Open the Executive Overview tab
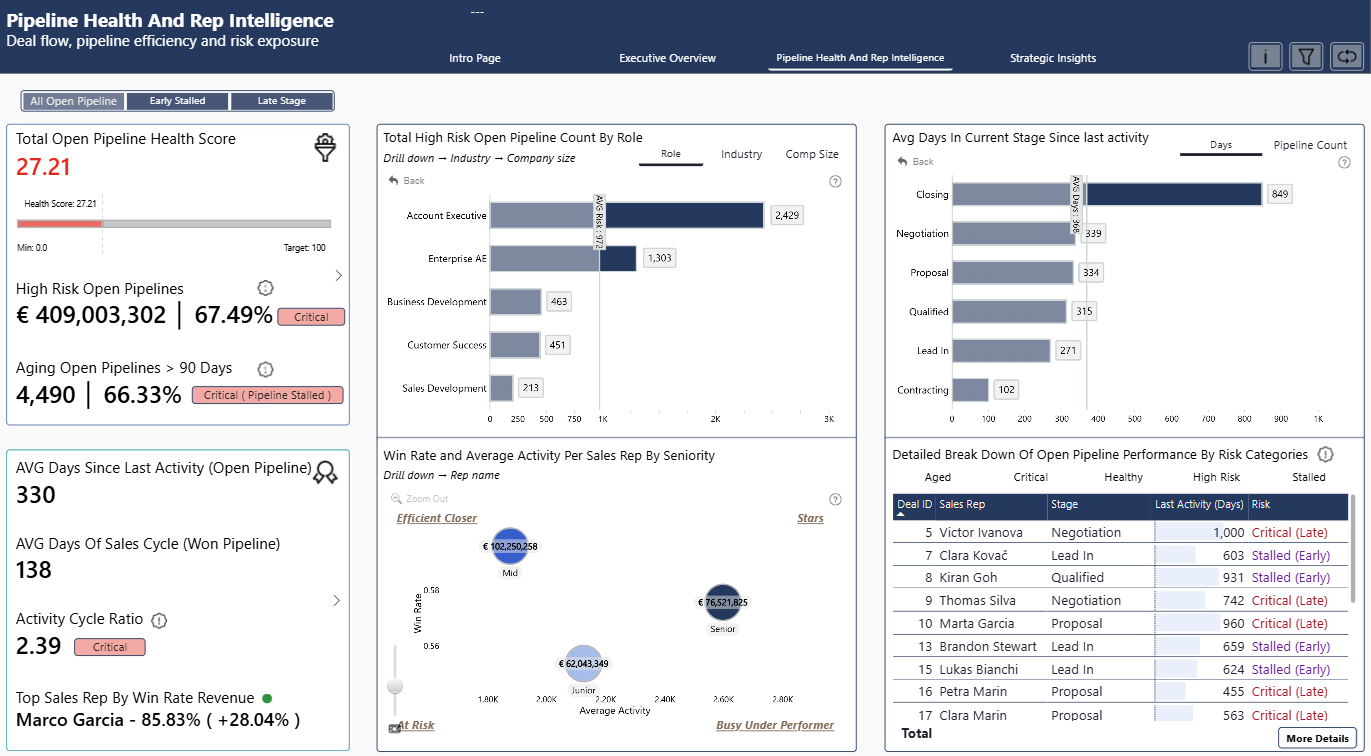Screen dimensions: 1371x756 pos(668,58)
